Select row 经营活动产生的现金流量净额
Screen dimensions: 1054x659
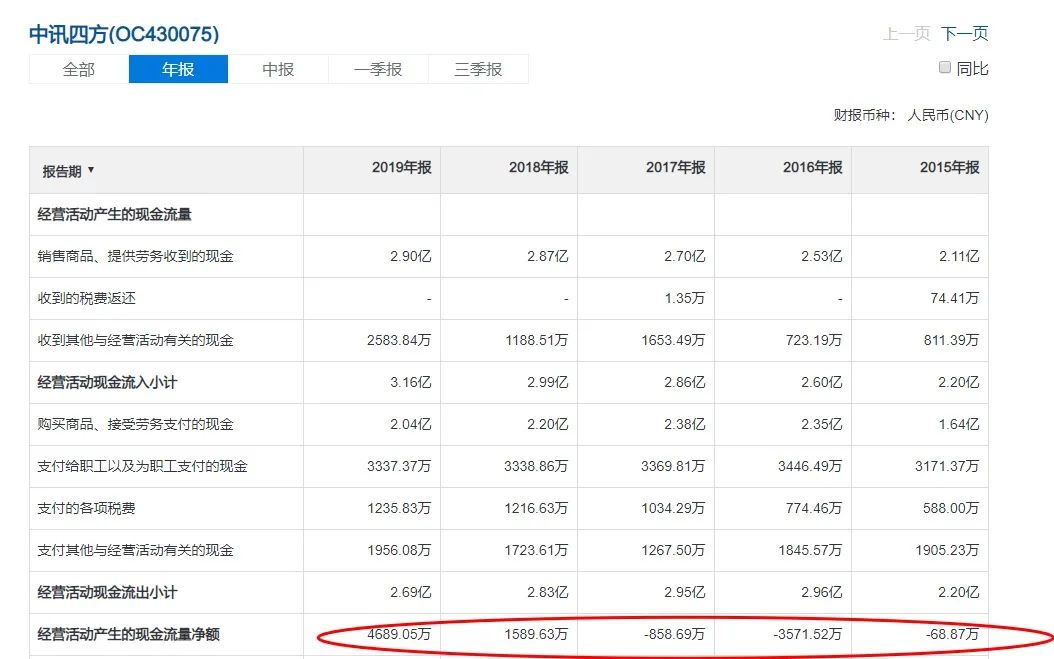tap(509, 634)
